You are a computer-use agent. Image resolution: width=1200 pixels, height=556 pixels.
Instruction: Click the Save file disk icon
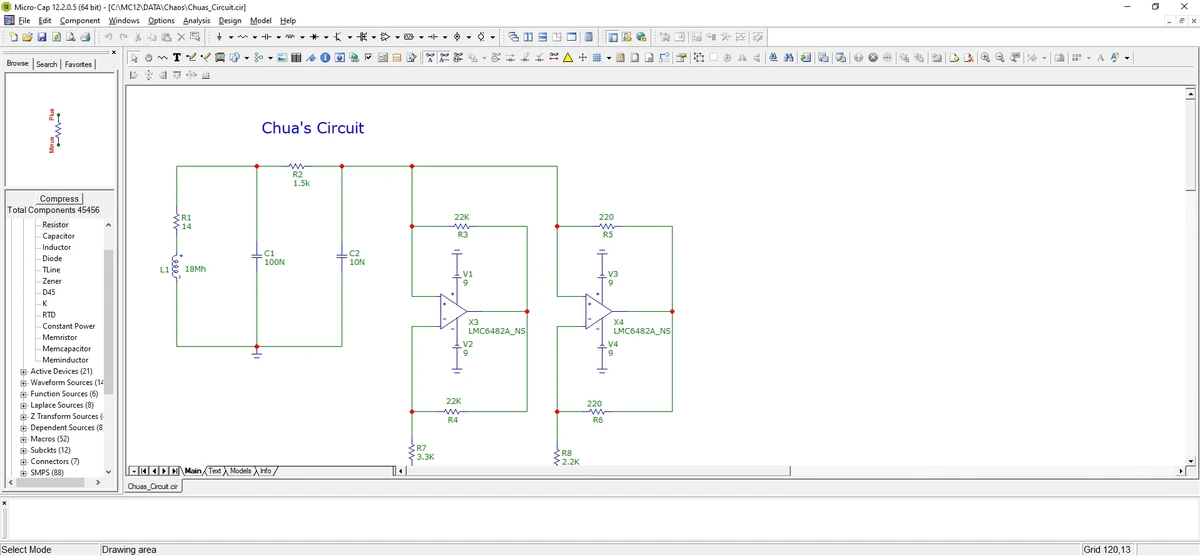pos(42,37)
